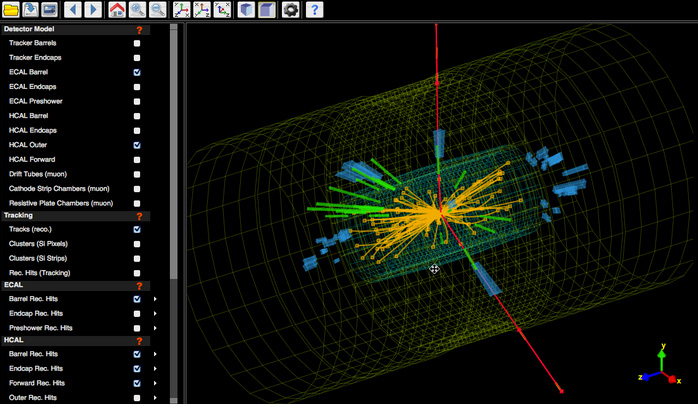Screen dimensions: 698x404
Task: Expand Preshower Rec. Hits options arrow
Action: (155, 328)
